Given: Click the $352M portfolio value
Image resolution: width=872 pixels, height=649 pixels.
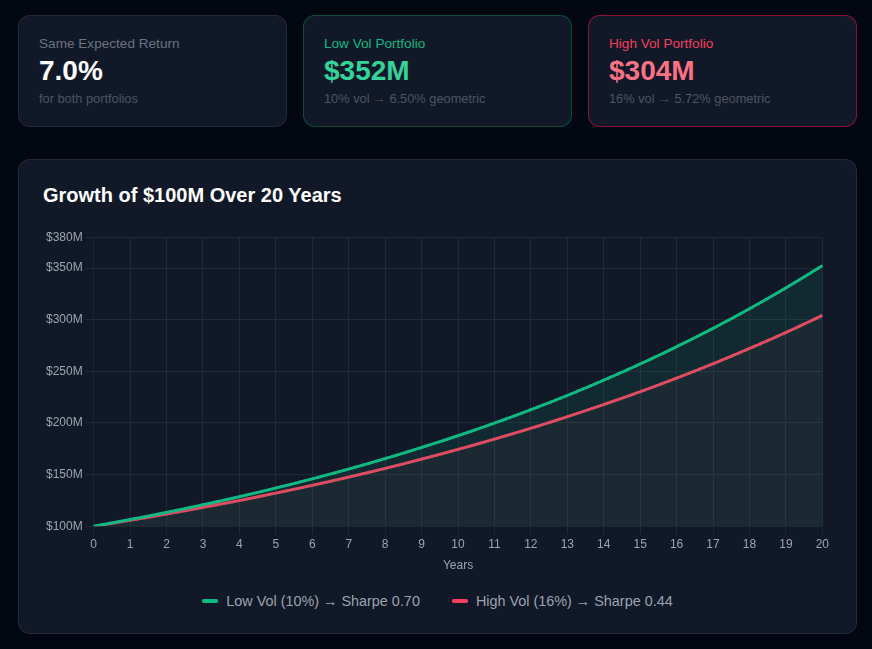Looking at the screenshot, I should [x=367, y=71].
